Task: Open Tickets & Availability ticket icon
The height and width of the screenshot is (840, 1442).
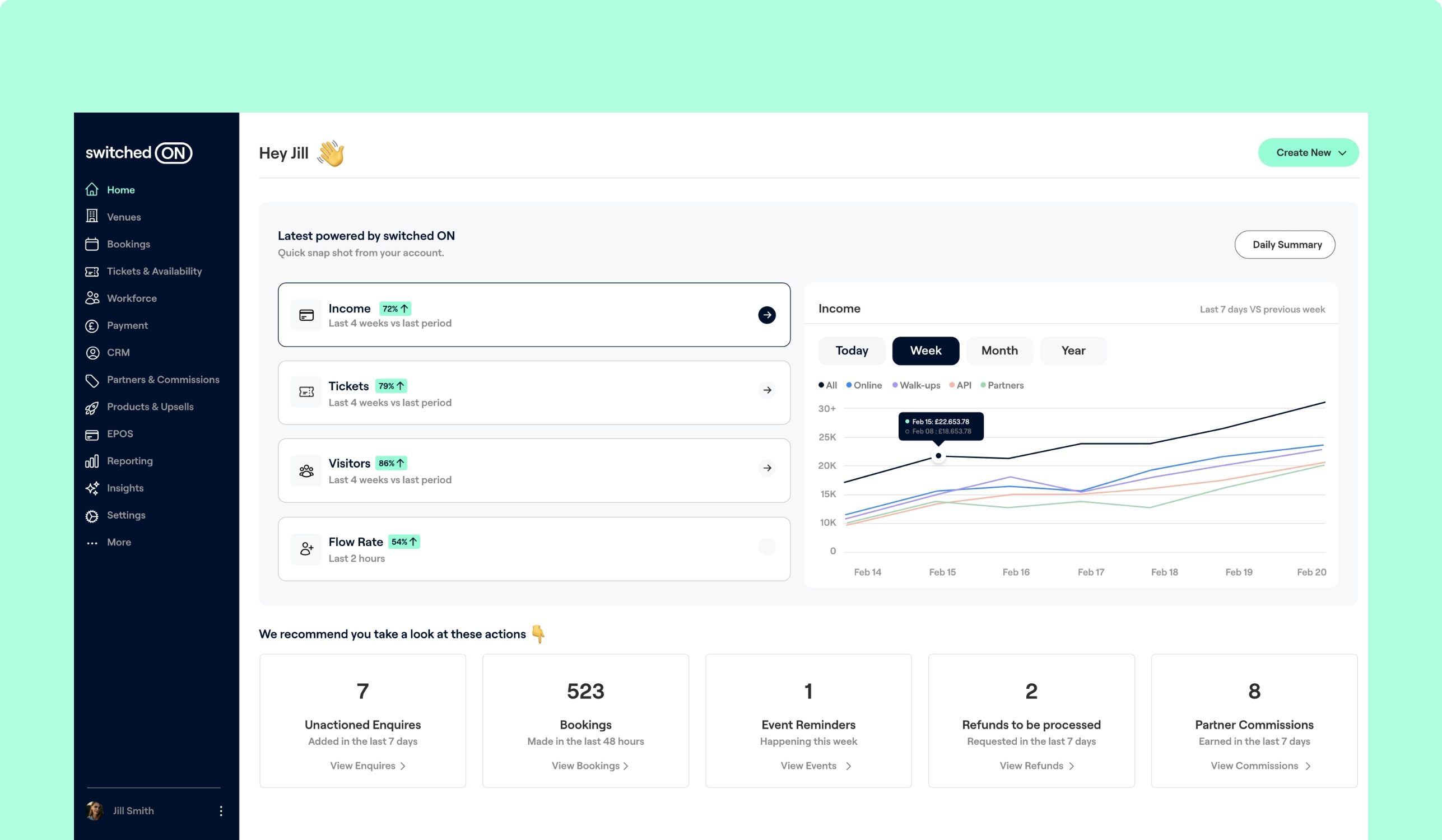Action: [91, 271]
